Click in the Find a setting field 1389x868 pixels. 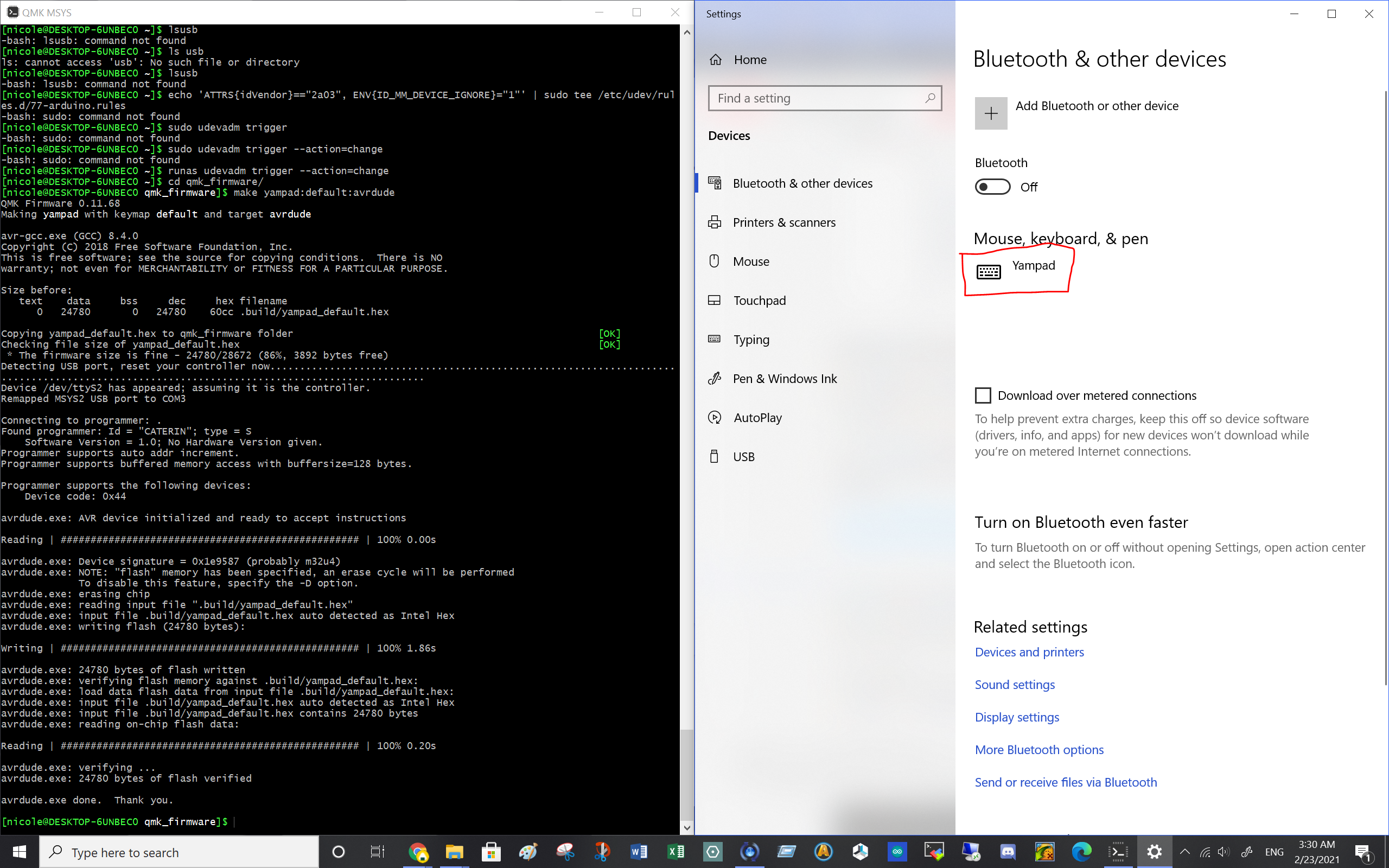pyautogui.click(x=818, y=98)
